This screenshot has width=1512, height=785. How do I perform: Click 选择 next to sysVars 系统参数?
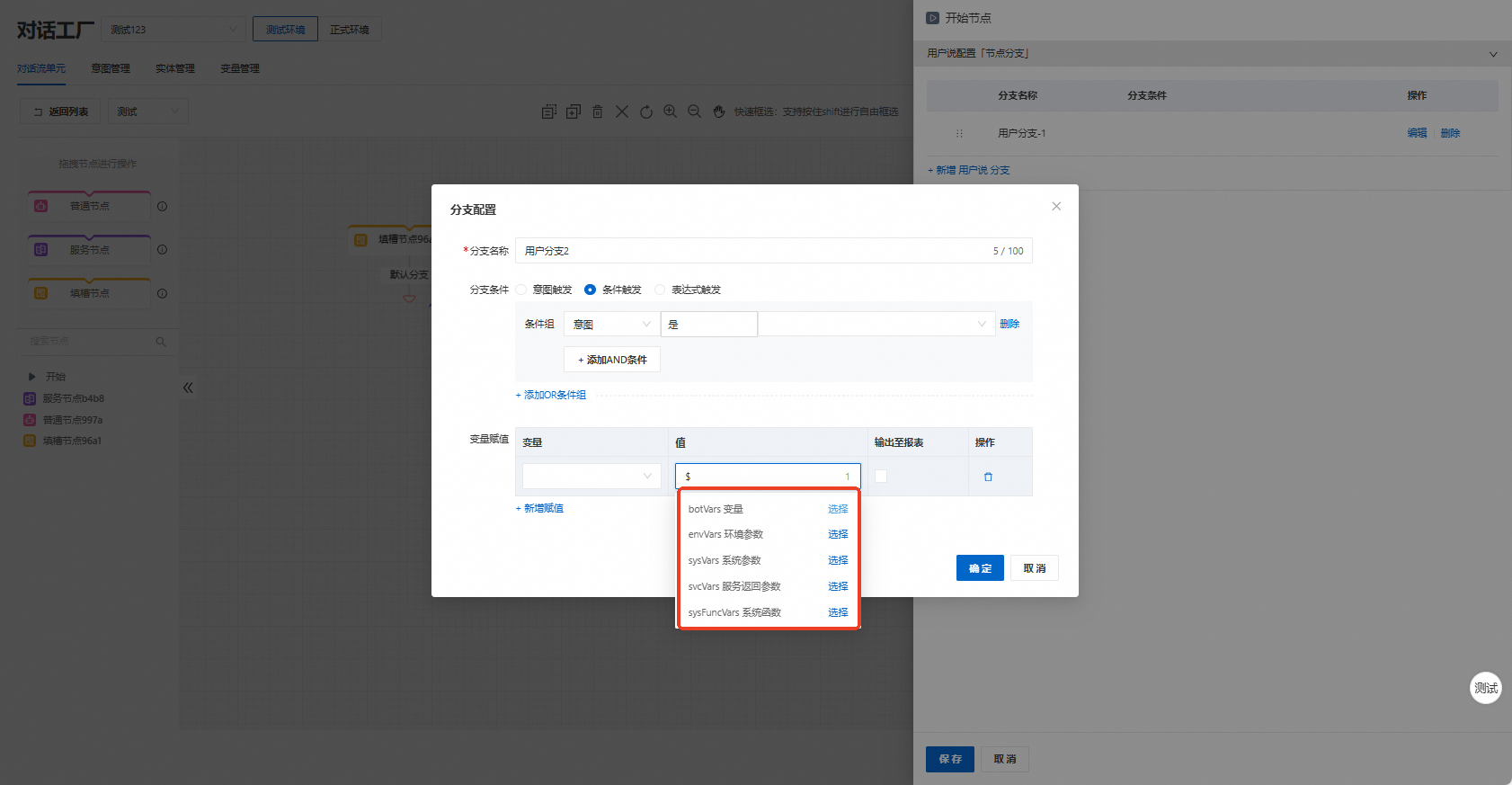[838, 560]
